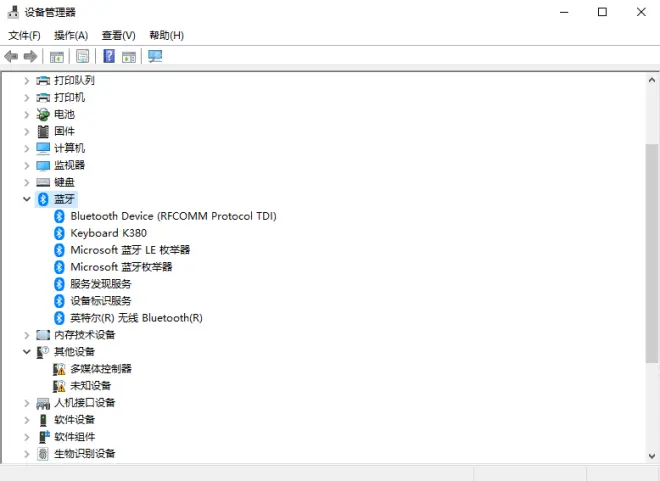Click the icon beside 软件设备
Viewport: 660px width, 481px height.
[43, 420]
